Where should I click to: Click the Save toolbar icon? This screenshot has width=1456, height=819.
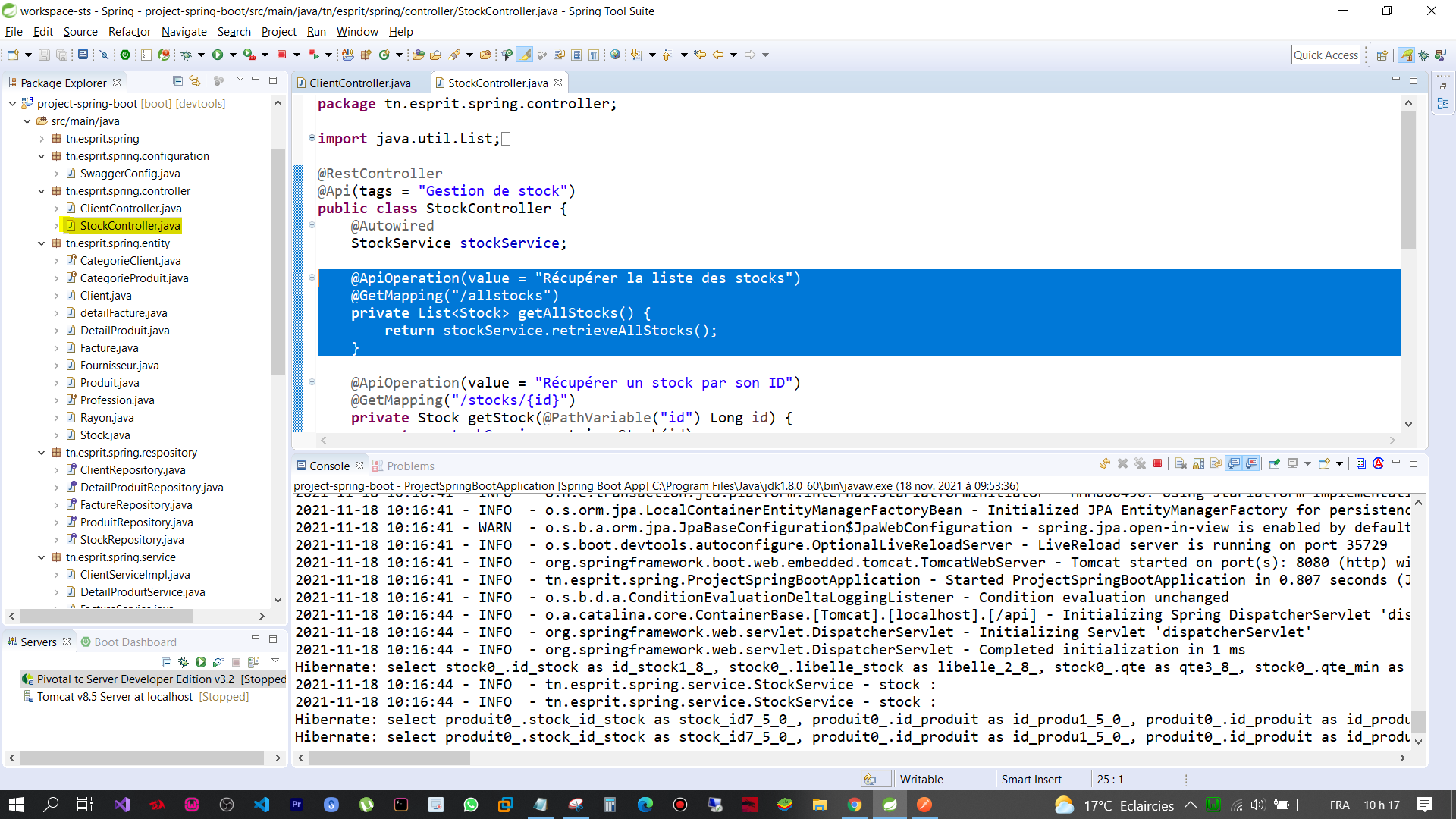[x=44, y=55]
